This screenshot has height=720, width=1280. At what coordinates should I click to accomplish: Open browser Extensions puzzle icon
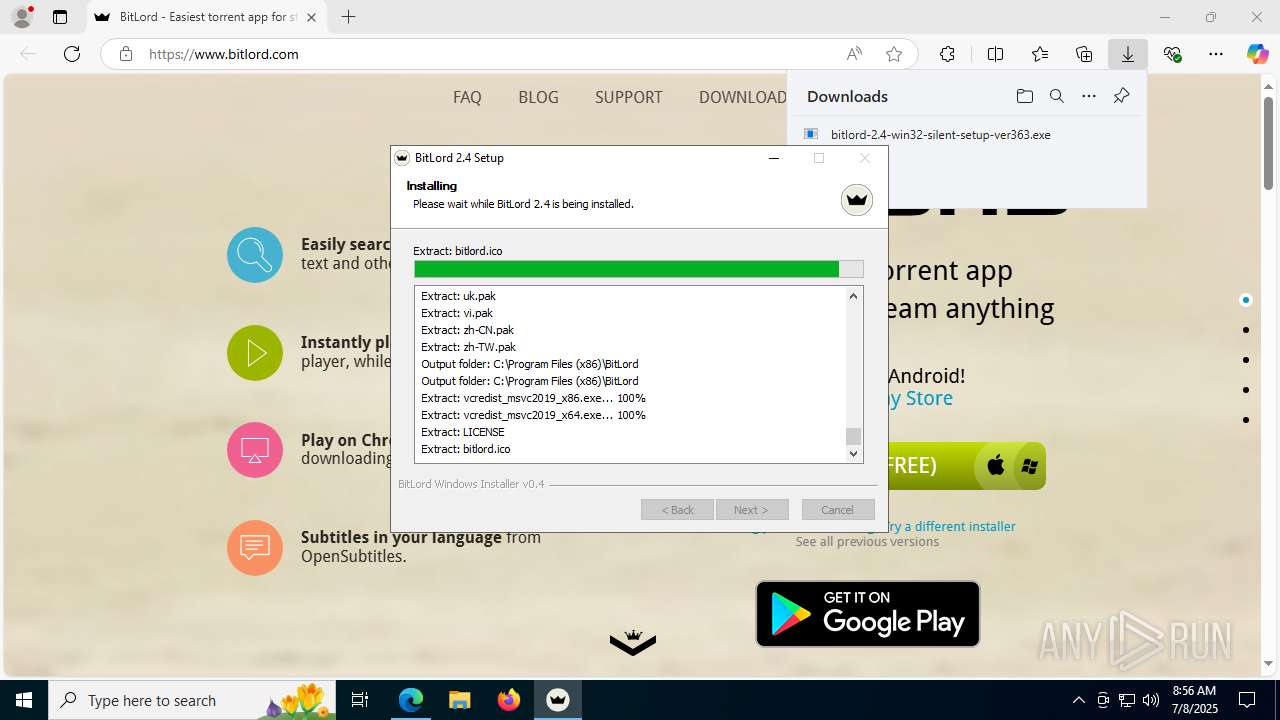click(947, 54)
